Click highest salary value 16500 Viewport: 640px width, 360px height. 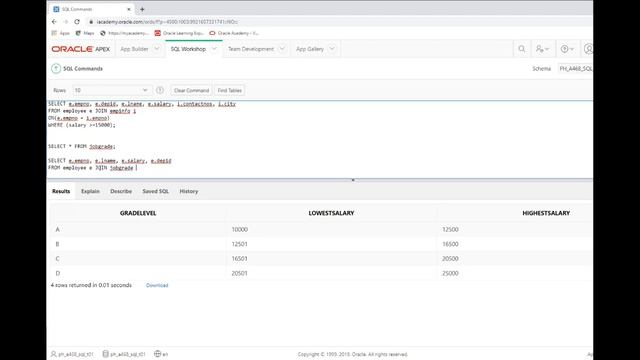450,244
